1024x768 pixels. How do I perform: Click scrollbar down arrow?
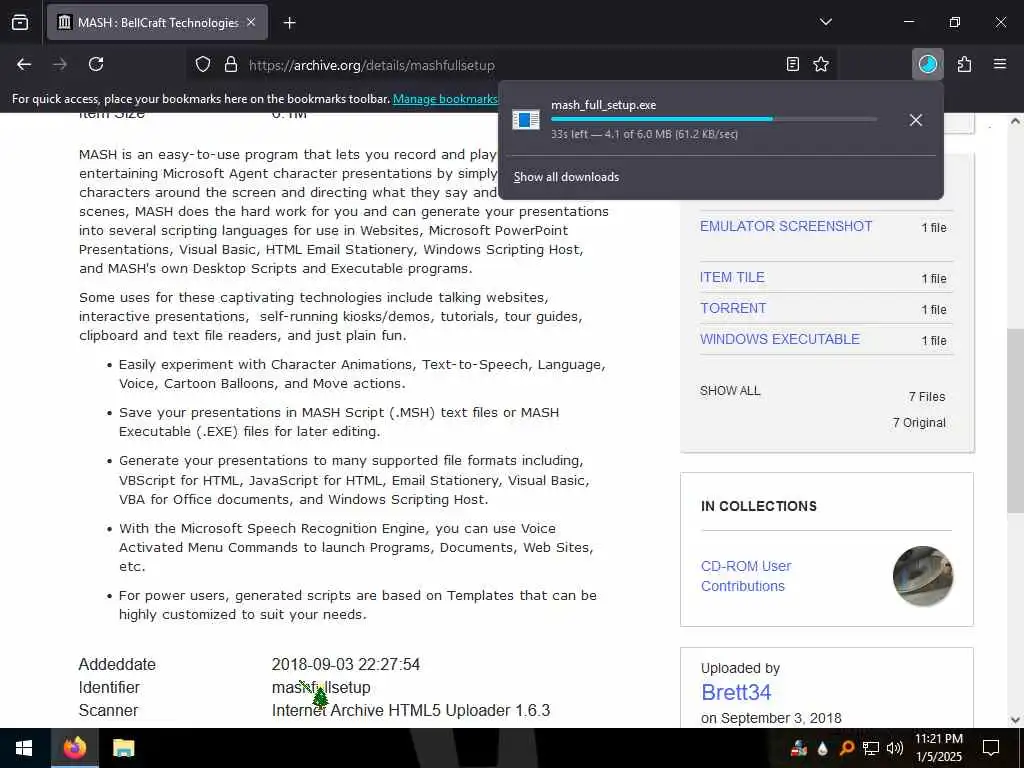pos(1015,720)
